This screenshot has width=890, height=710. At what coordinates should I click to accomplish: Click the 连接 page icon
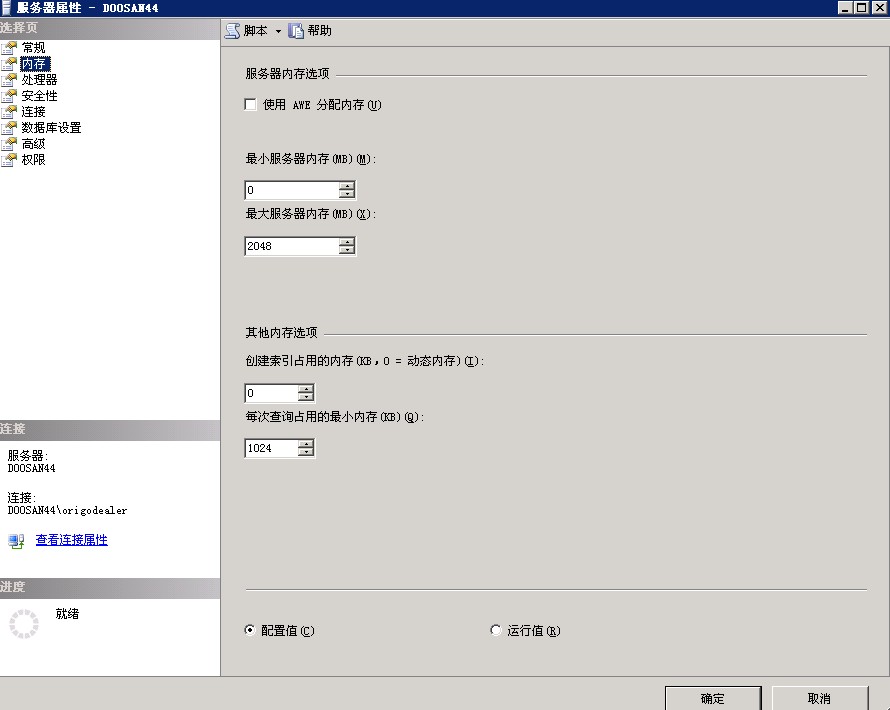point(9,111)
